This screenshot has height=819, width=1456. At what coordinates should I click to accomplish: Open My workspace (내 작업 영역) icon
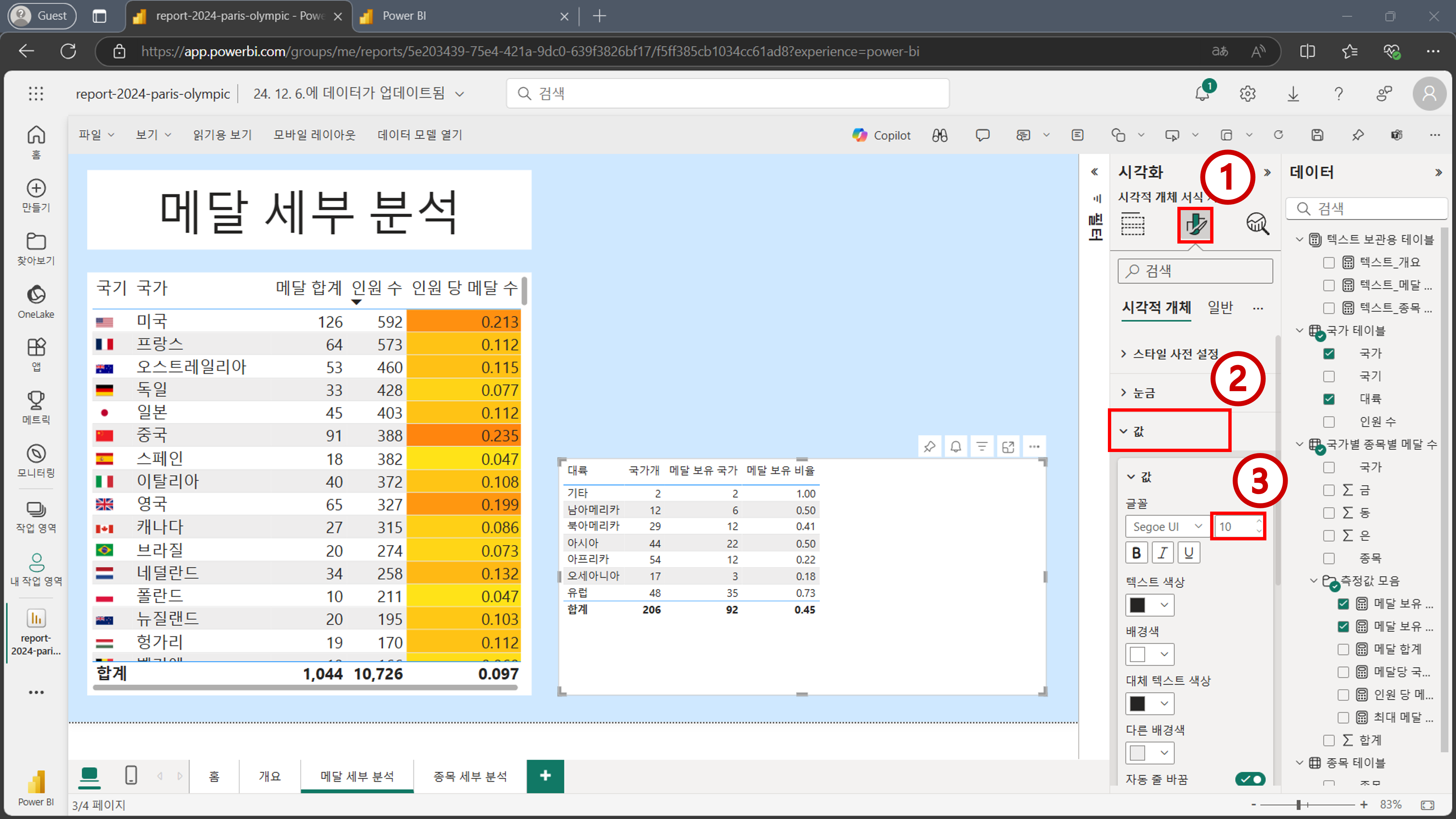coord(36,563)
